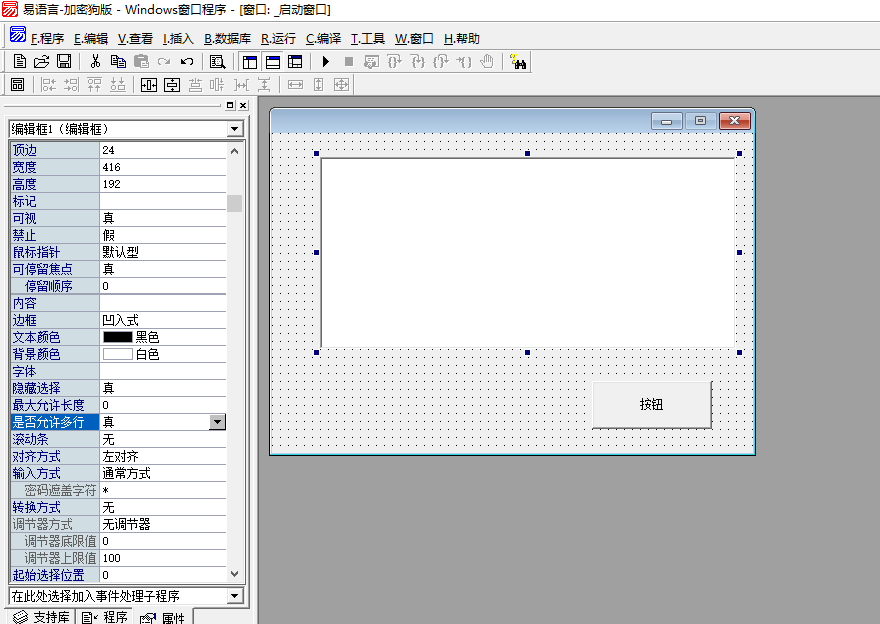Center component horizontally in window
This screenshot has width=880, height=624.
pos(149,85)
